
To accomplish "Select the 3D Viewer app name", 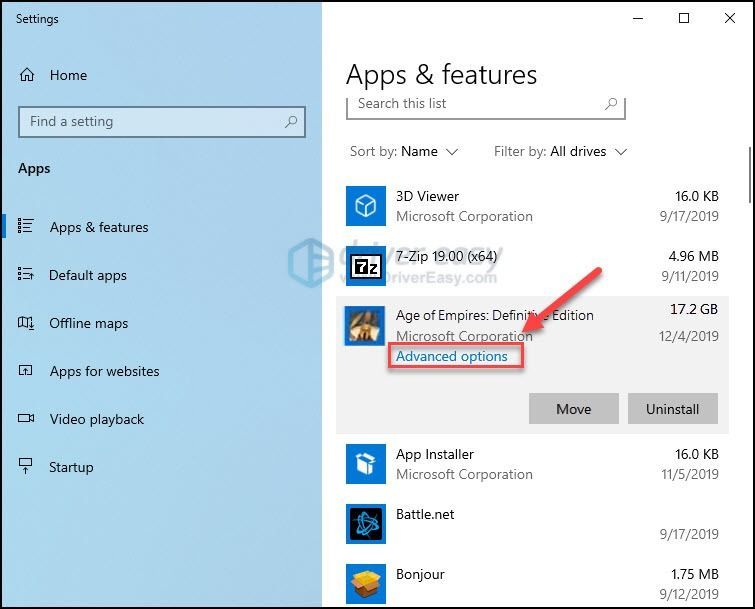I will [x=427, y=196].
